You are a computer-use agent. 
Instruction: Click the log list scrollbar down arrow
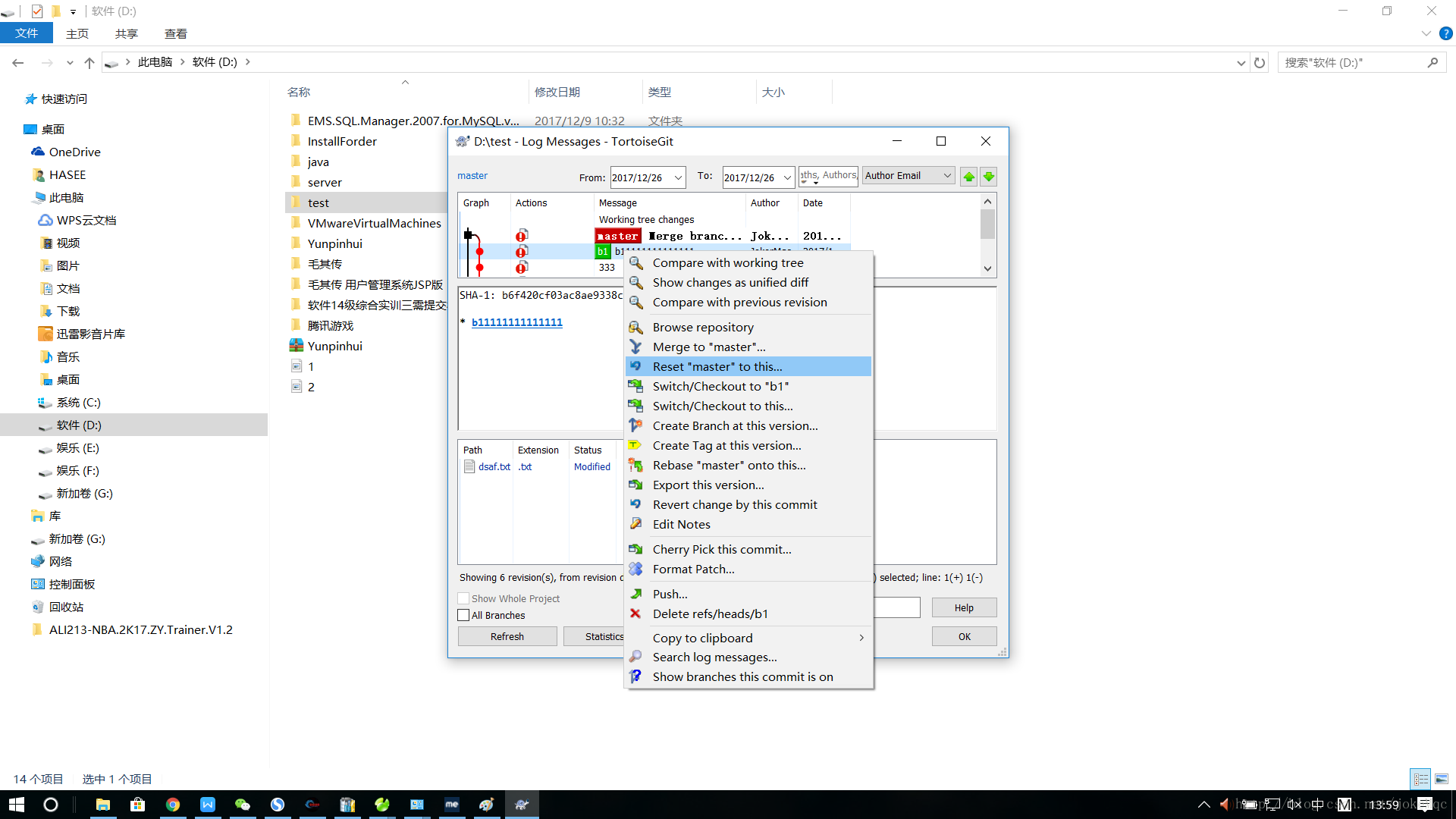pos(987,268)
